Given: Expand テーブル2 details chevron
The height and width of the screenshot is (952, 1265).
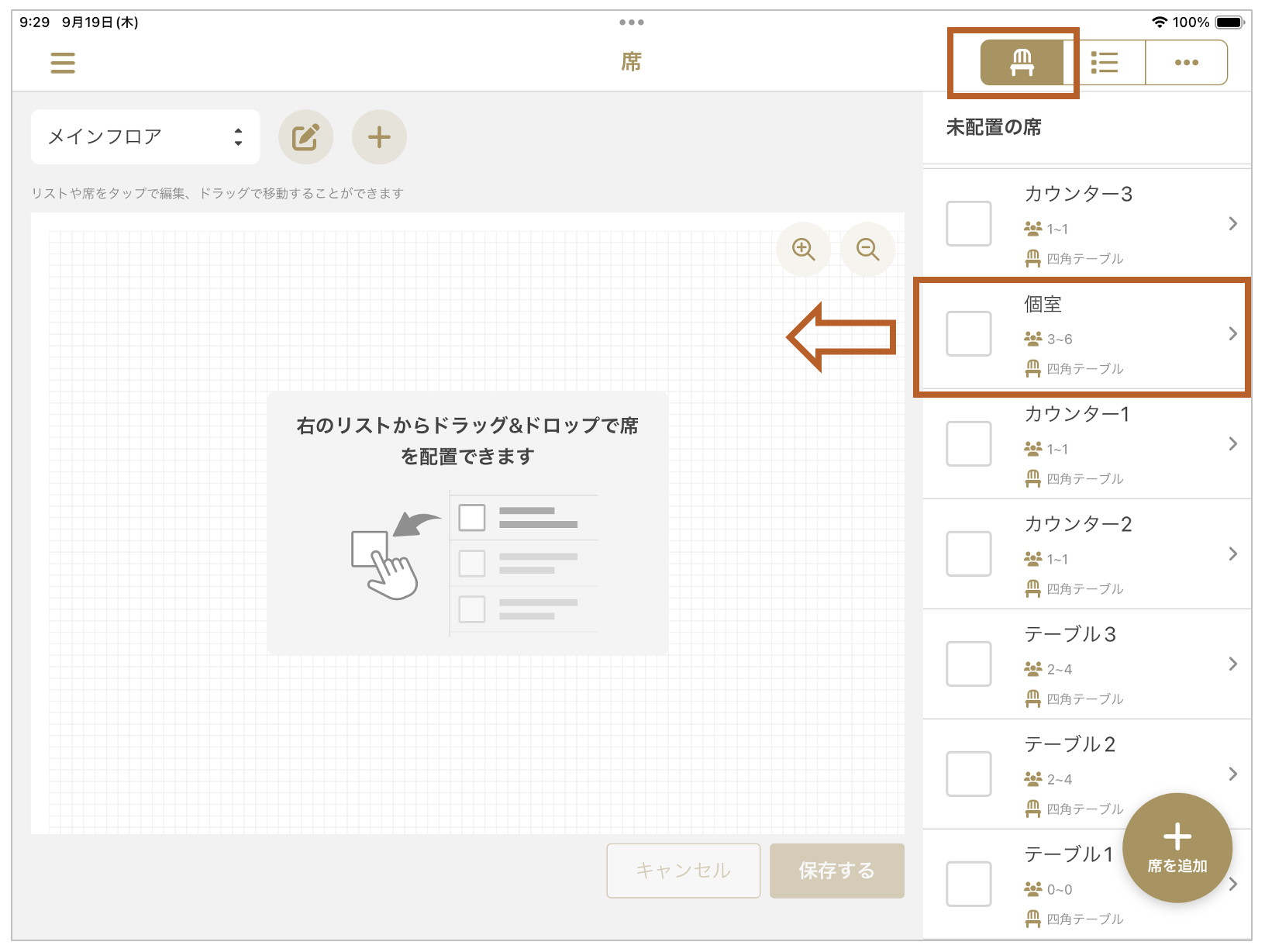Looking at the screenshot, I should point(1232,774).
